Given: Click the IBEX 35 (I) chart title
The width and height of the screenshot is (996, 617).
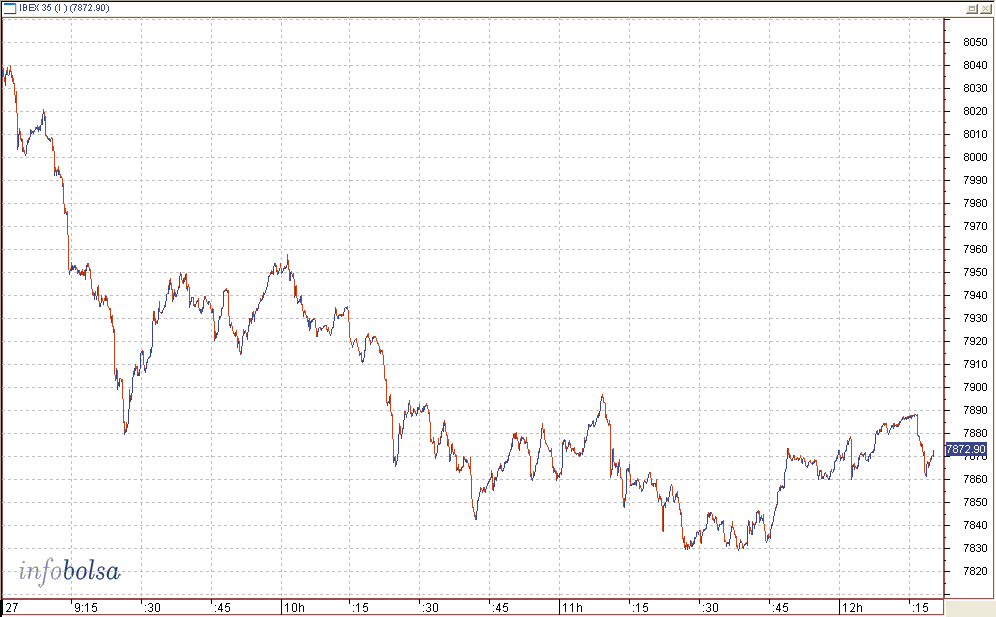Looking at the screenshot, I should (x=64, y=8).
